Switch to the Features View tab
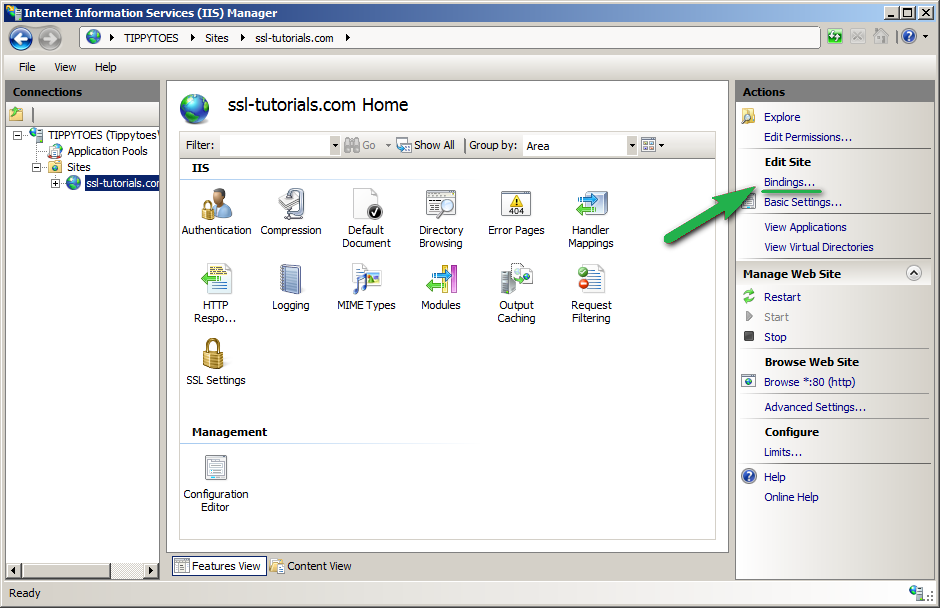Image resolution: width=940 pixels, height=608 pixels. click(219, 566)
